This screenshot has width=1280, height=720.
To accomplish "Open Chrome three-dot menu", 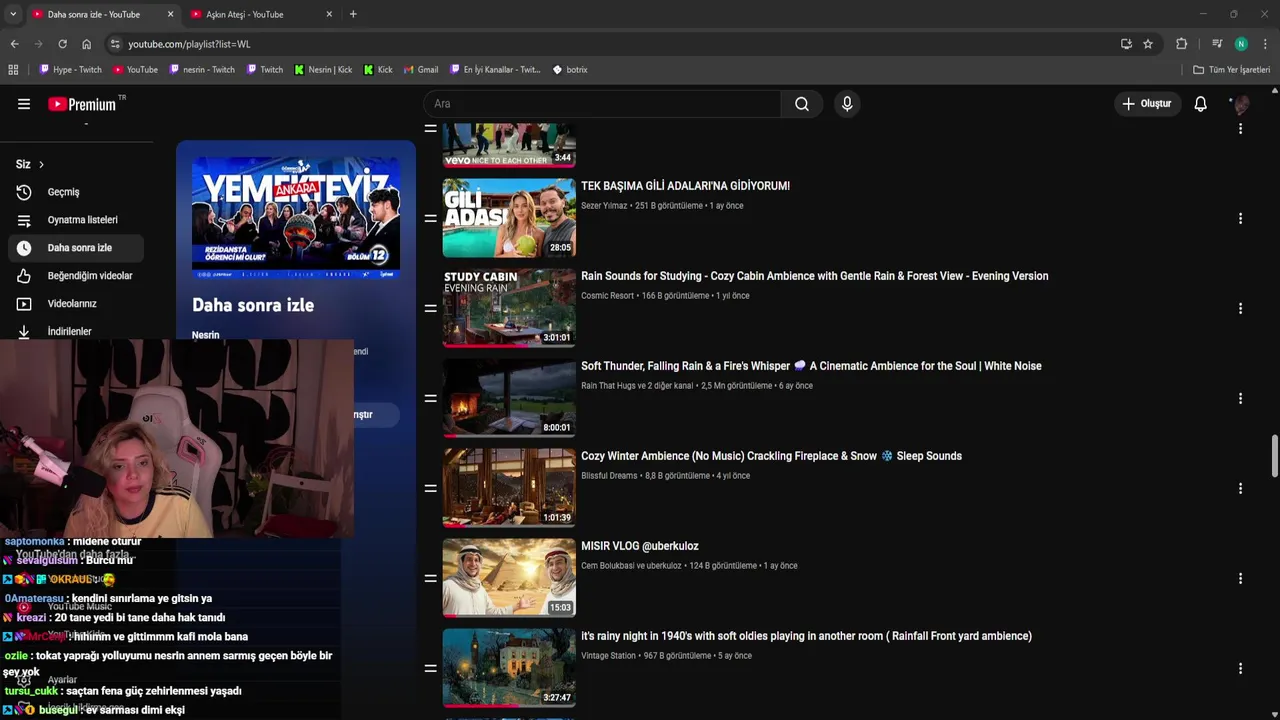I will (1265, 44).
